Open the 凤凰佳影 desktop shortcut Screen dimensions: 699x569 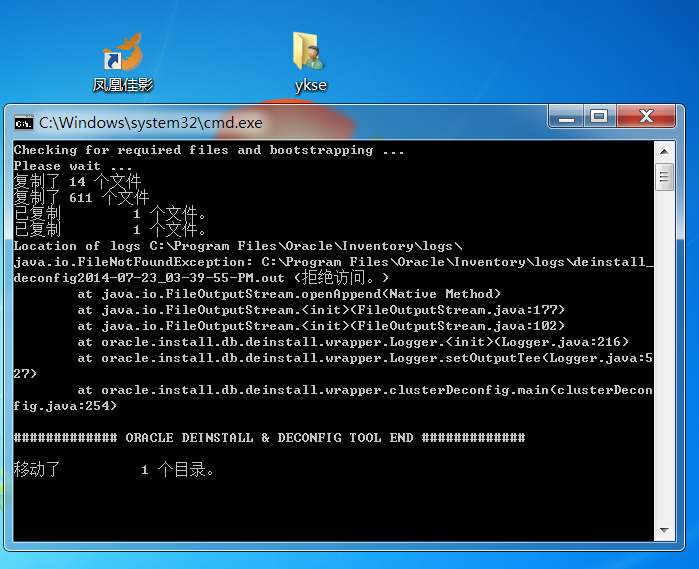click(x=123, y=62)
